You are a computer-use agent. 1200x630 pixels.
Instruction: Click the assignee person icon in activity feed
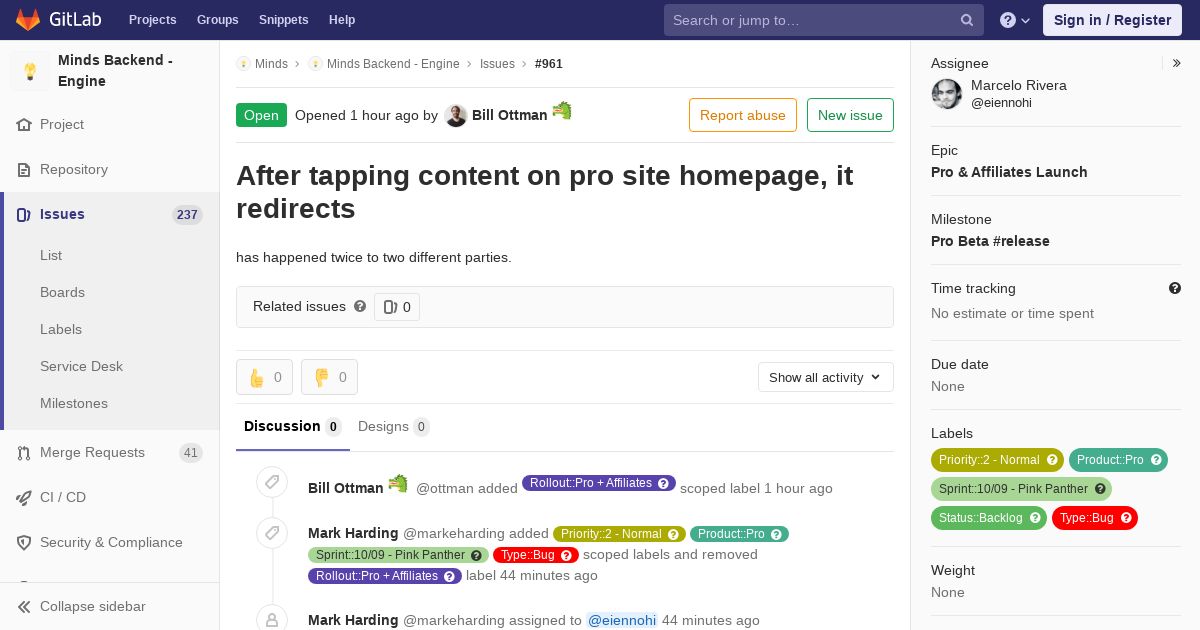click(272, 619)
